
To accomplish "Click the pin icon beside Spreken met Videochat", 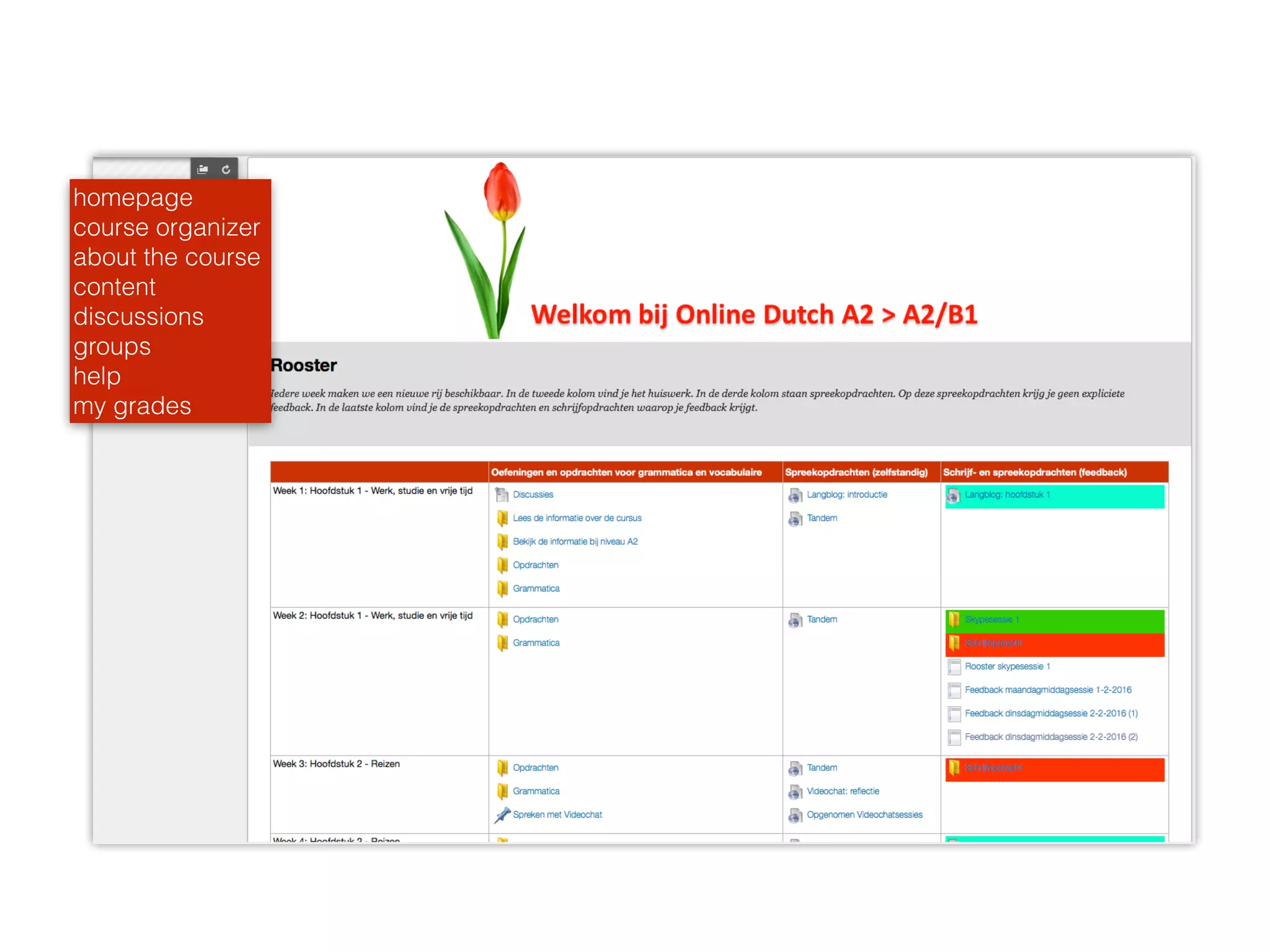I will (502, 815).
